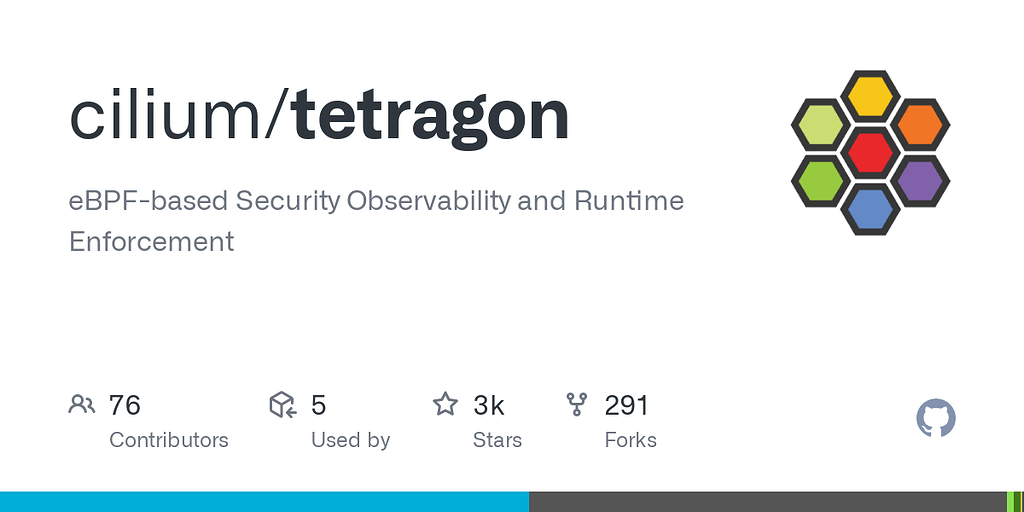
Task: Click the light green upper-left hexagon
Action: [x=821, y=124]
